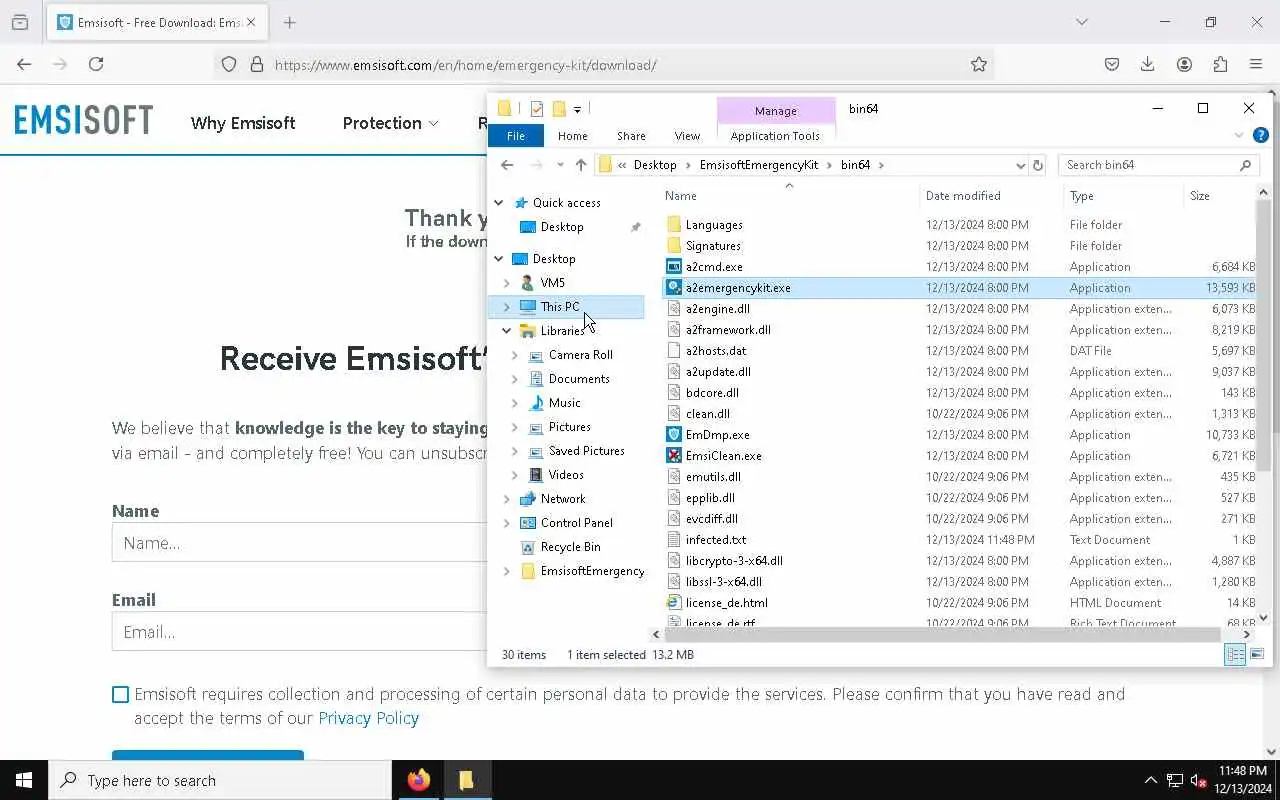1280x800 pixels.
Task: Click the search magnifier in Explorer
Action: click(1245, 165)
